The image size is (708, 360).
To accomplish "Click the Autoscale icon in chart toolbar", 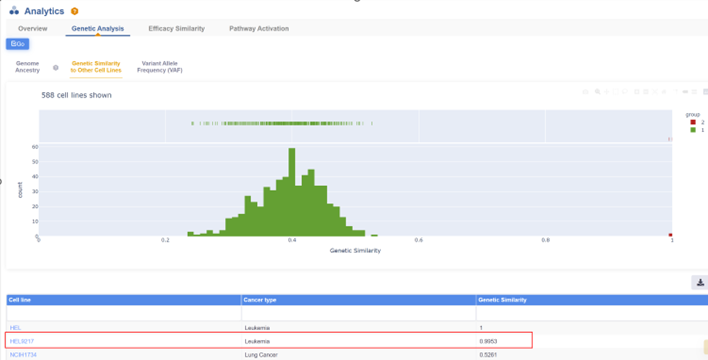I will pos(655,92).
